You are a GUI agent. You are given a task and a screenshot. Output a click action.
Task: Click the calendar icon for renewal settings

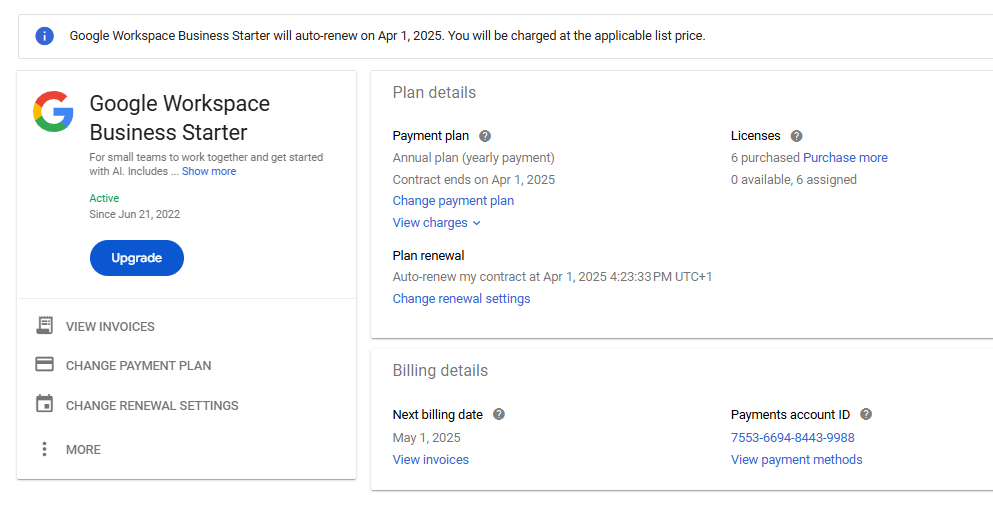[x=44, y=403]
